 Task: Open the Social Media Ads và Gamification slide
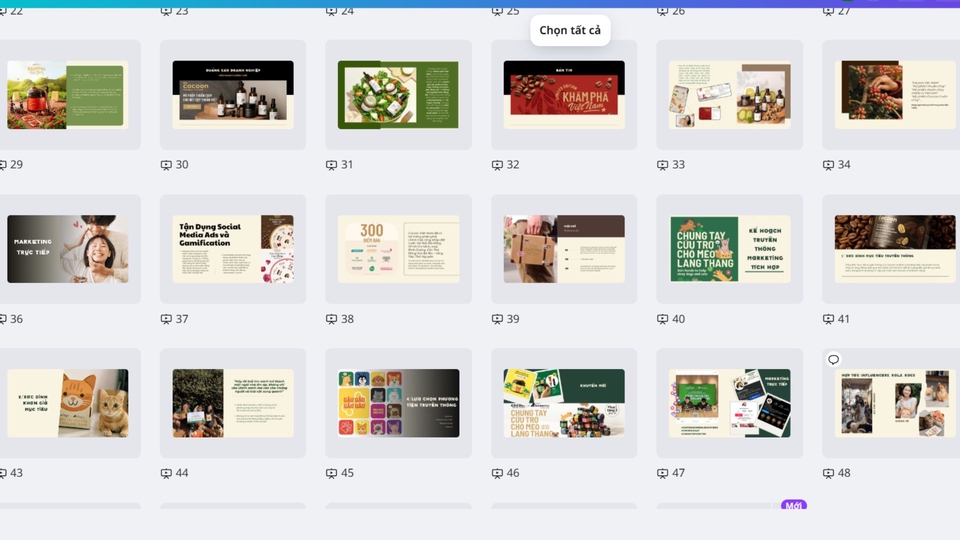233,249
